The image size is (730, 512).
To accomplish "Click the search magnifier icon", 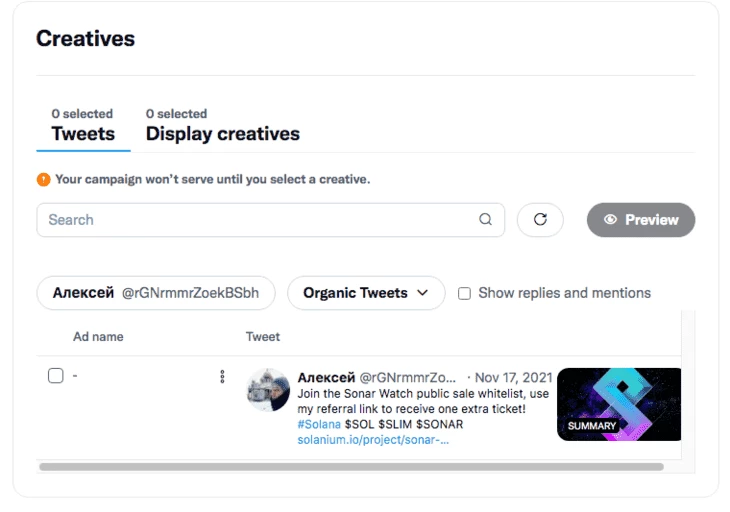I will [x=485, y=219].
